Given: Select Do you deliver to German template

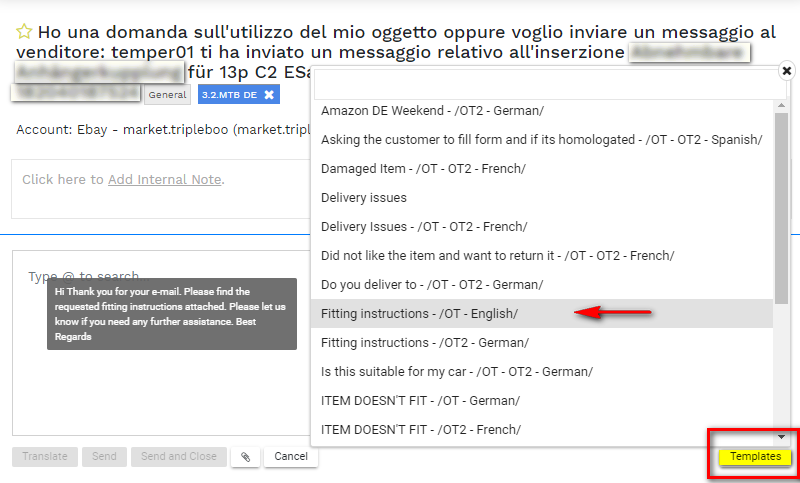Looking at the screenshot, I should pyautogui.click(x=432, y=285).
